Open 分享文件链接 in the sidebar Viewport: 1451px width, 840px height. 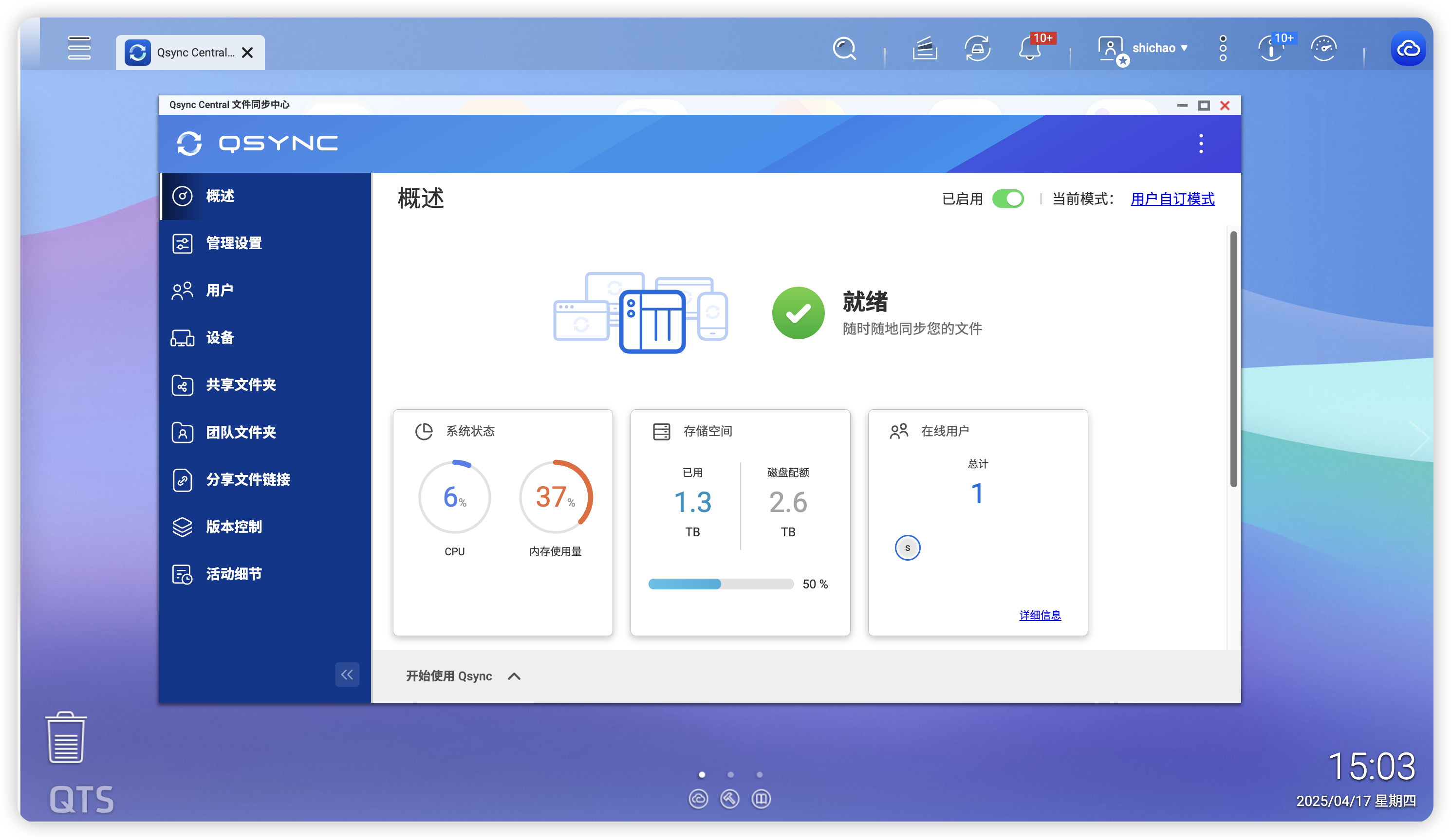[265, 480]
